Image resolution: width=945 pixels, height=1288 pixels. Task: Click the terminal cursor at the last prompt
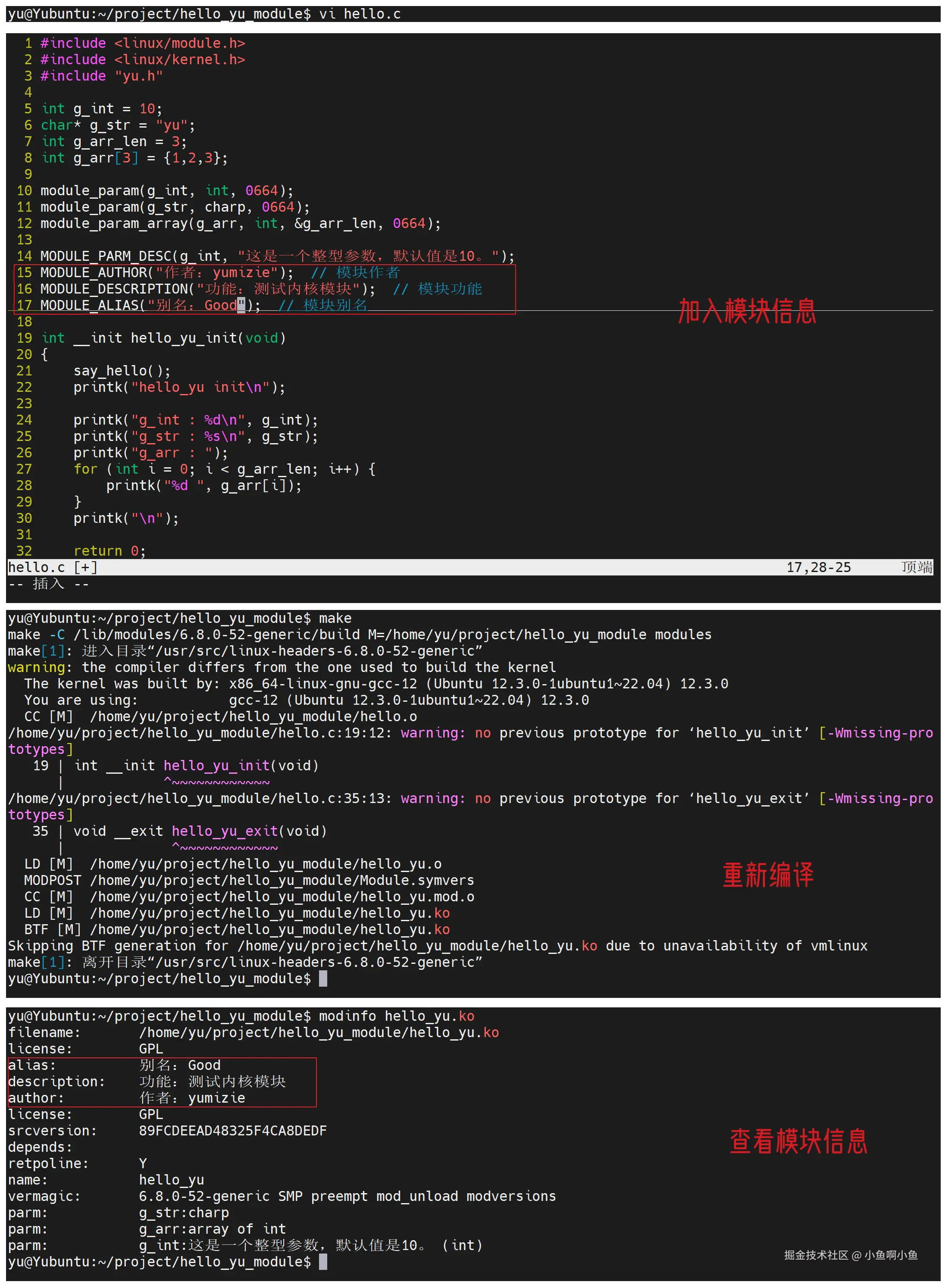(322, 1262)
